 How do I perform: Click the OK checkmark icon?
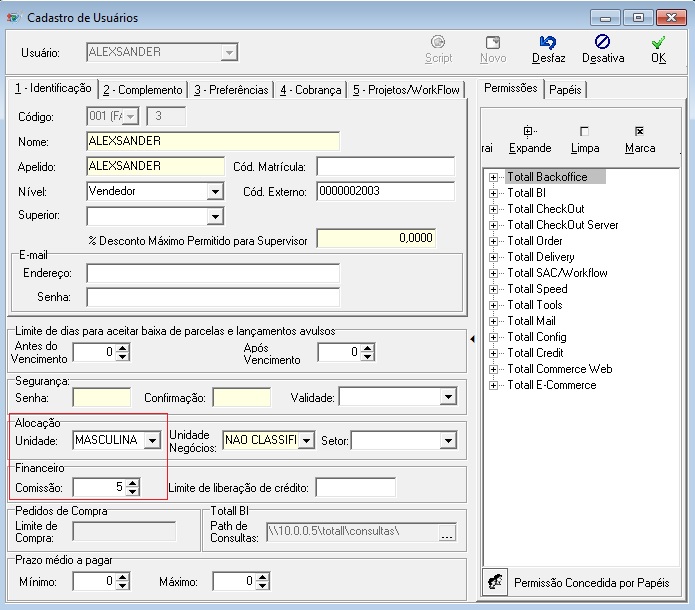(658, 42)
